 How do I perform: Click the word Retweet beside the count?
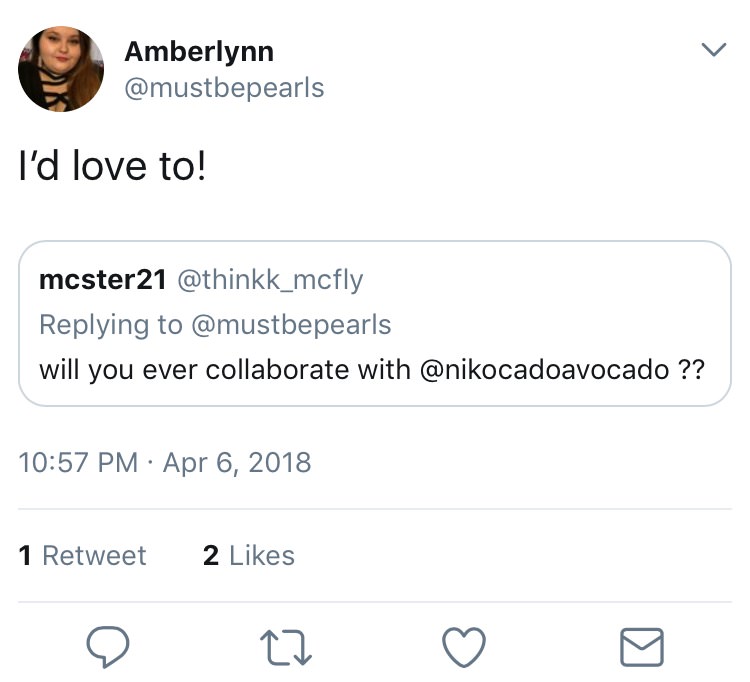point(94,556)
